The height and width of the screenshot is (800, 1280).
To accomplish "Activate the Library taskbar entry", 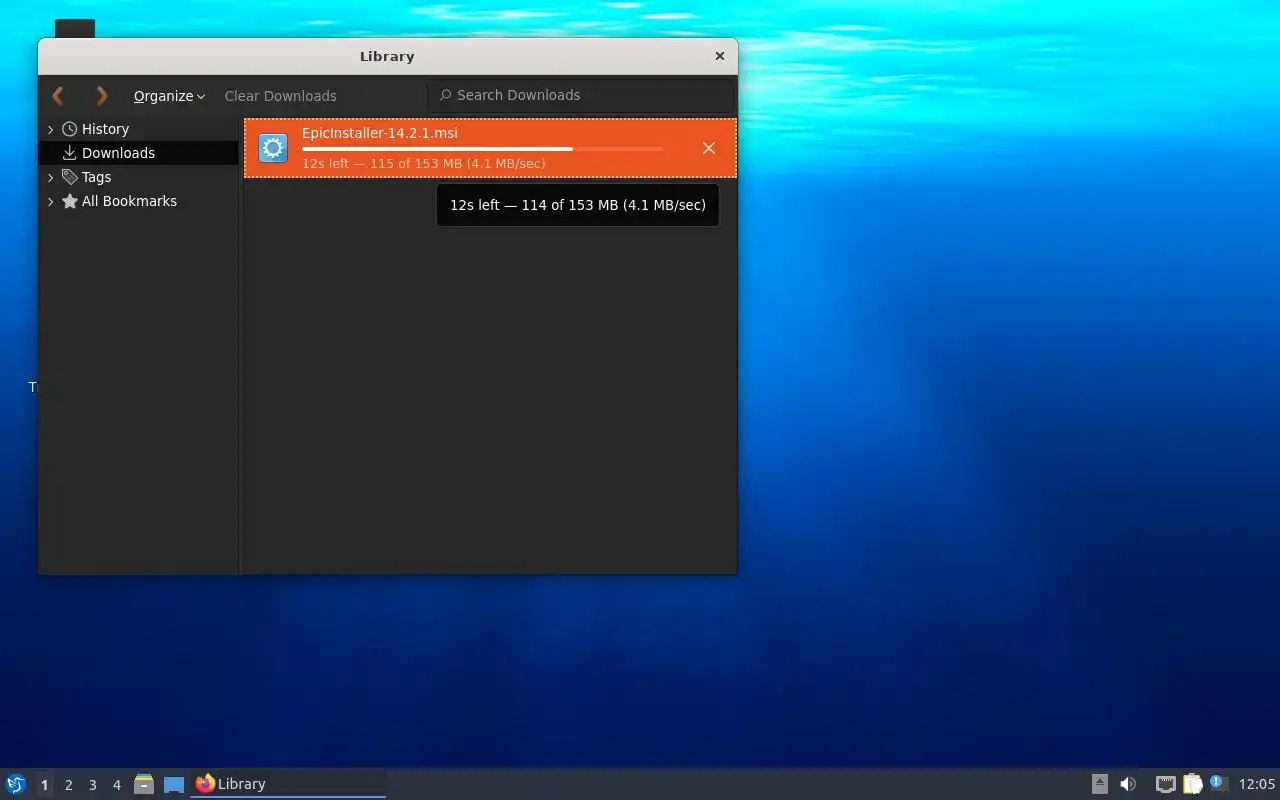I will click(x=287, y=784).
